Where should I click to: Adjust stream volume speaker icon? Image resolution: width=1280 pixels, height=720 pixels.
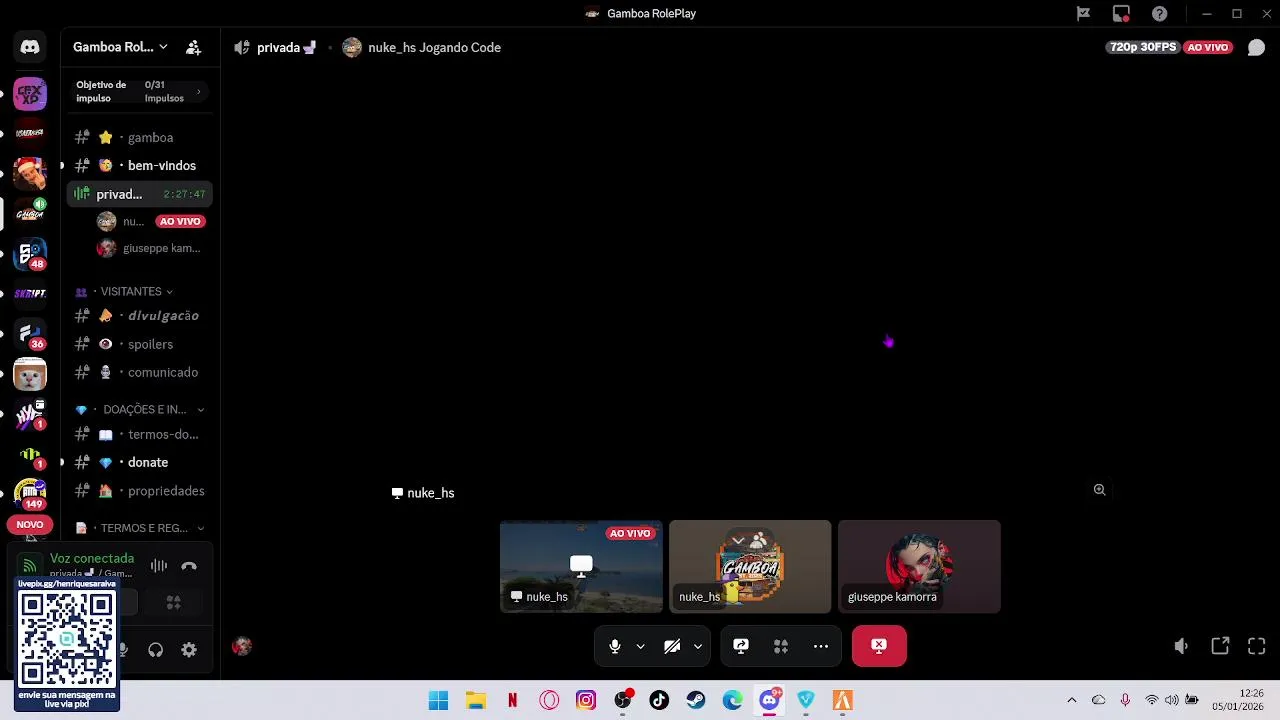click(1181, 646)
